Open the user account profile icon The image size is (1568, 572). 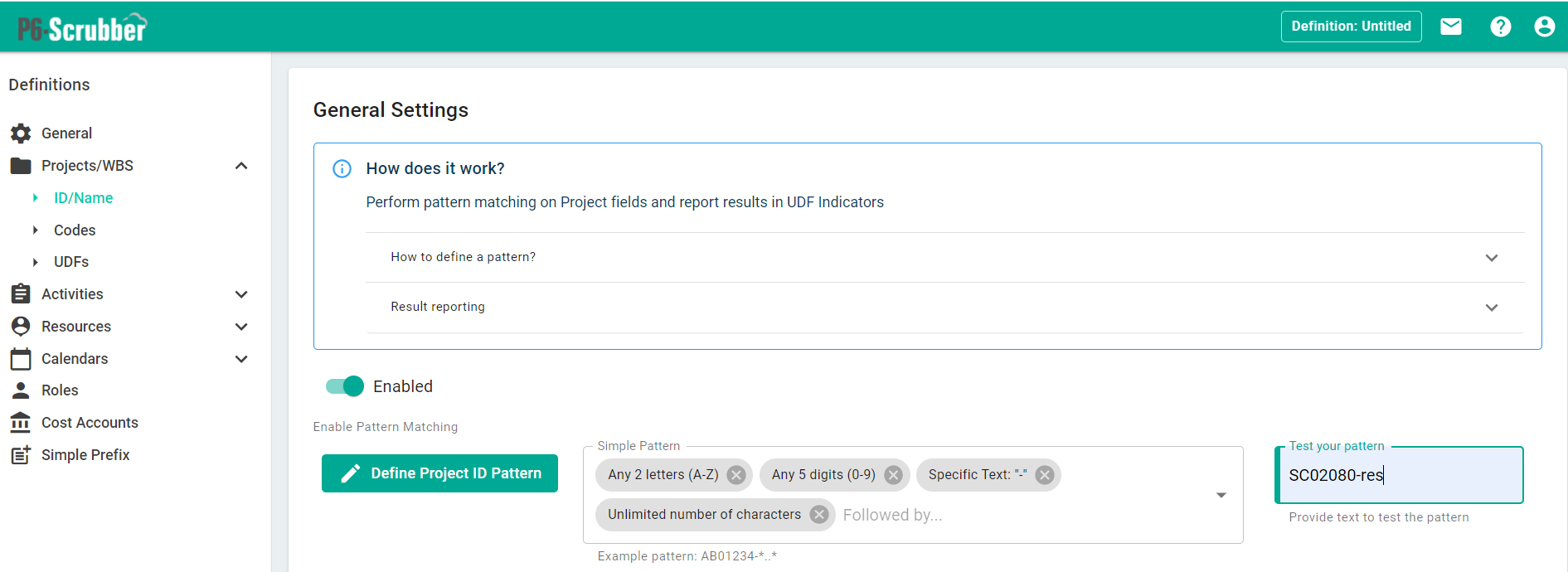1544,27
